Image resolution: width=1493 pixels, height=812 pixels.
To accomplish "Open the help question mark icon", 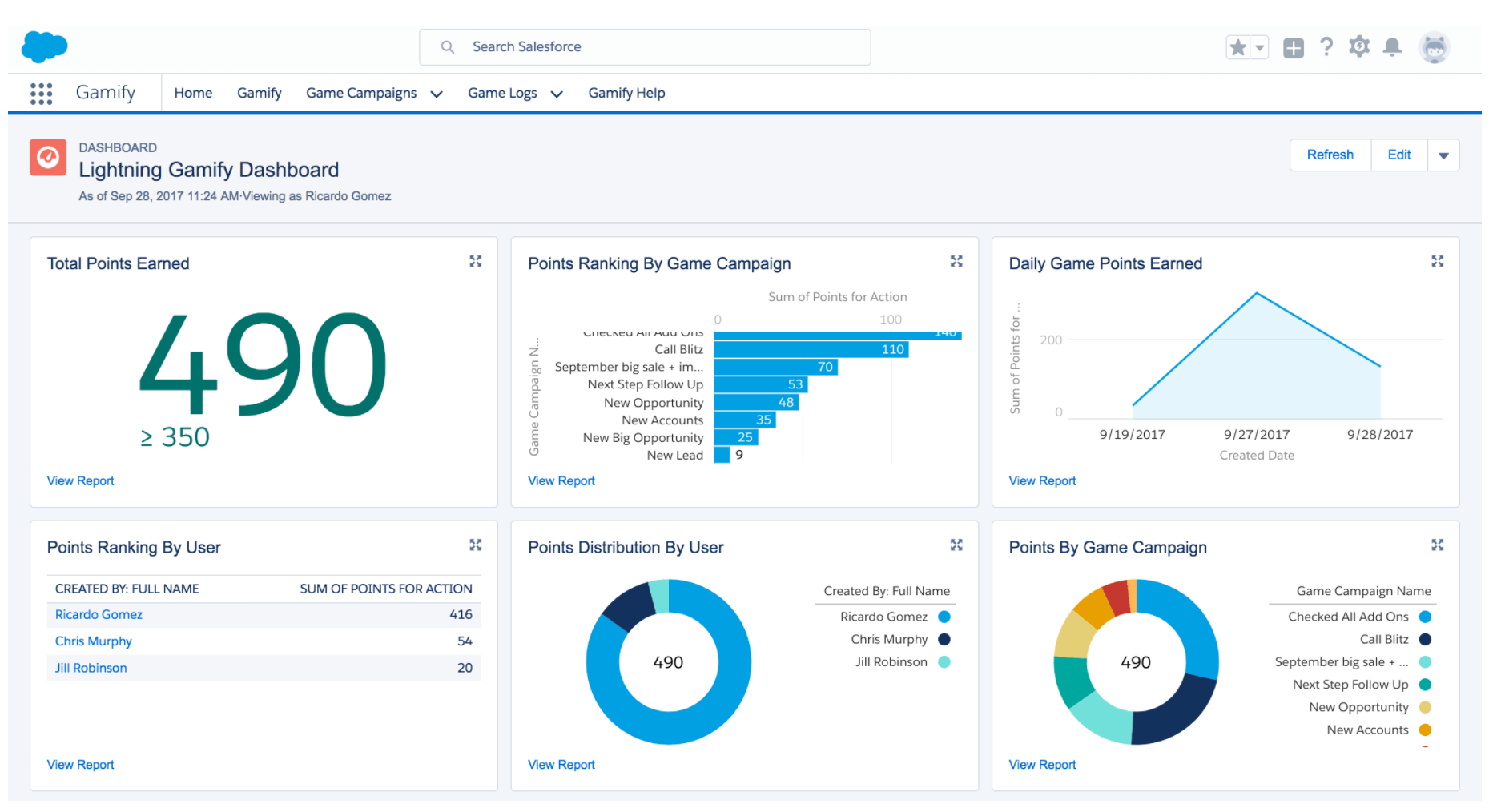I will pos(1326,47).
